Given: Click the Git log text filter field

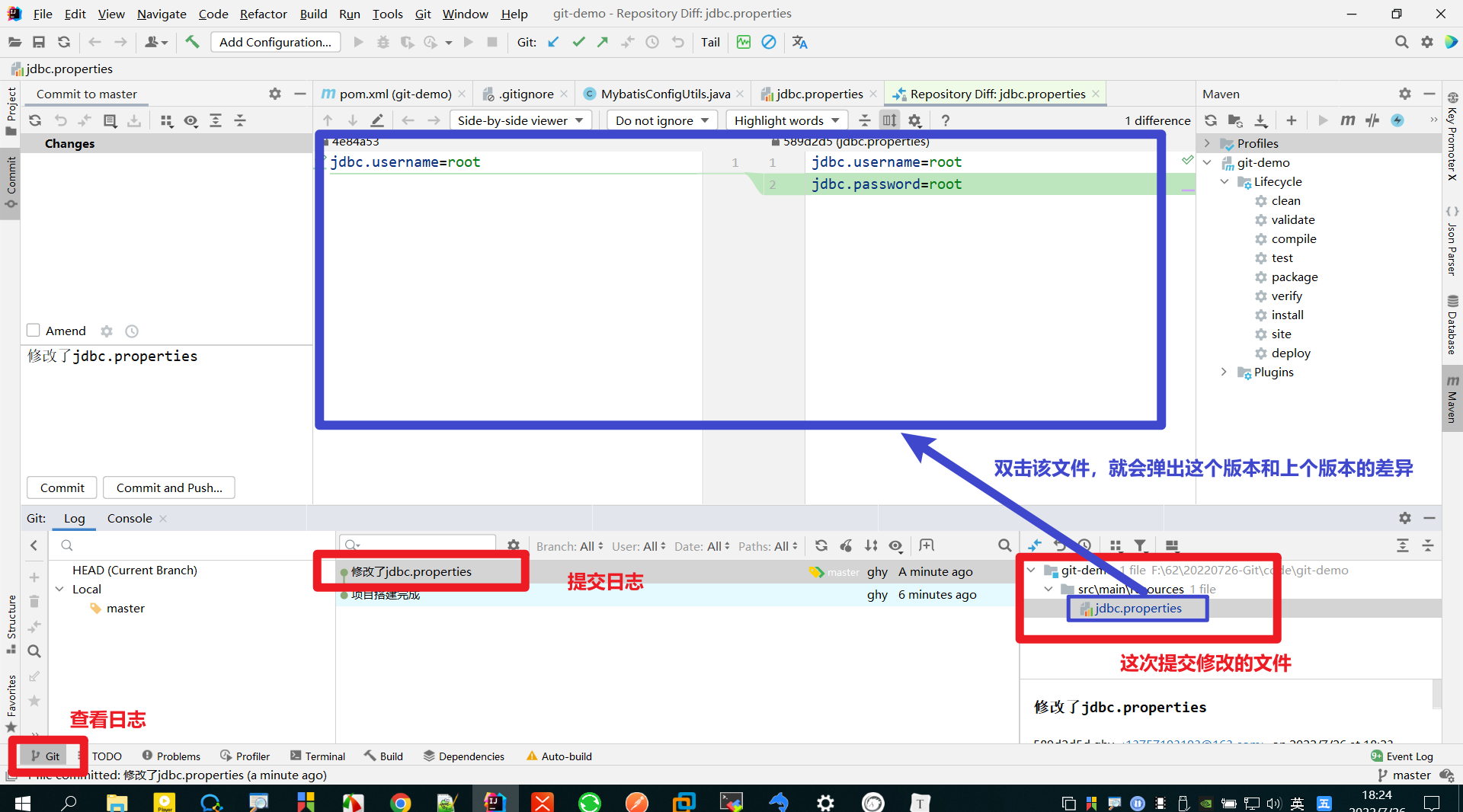Looking at the screenshot, I should [x=418, y=545].
